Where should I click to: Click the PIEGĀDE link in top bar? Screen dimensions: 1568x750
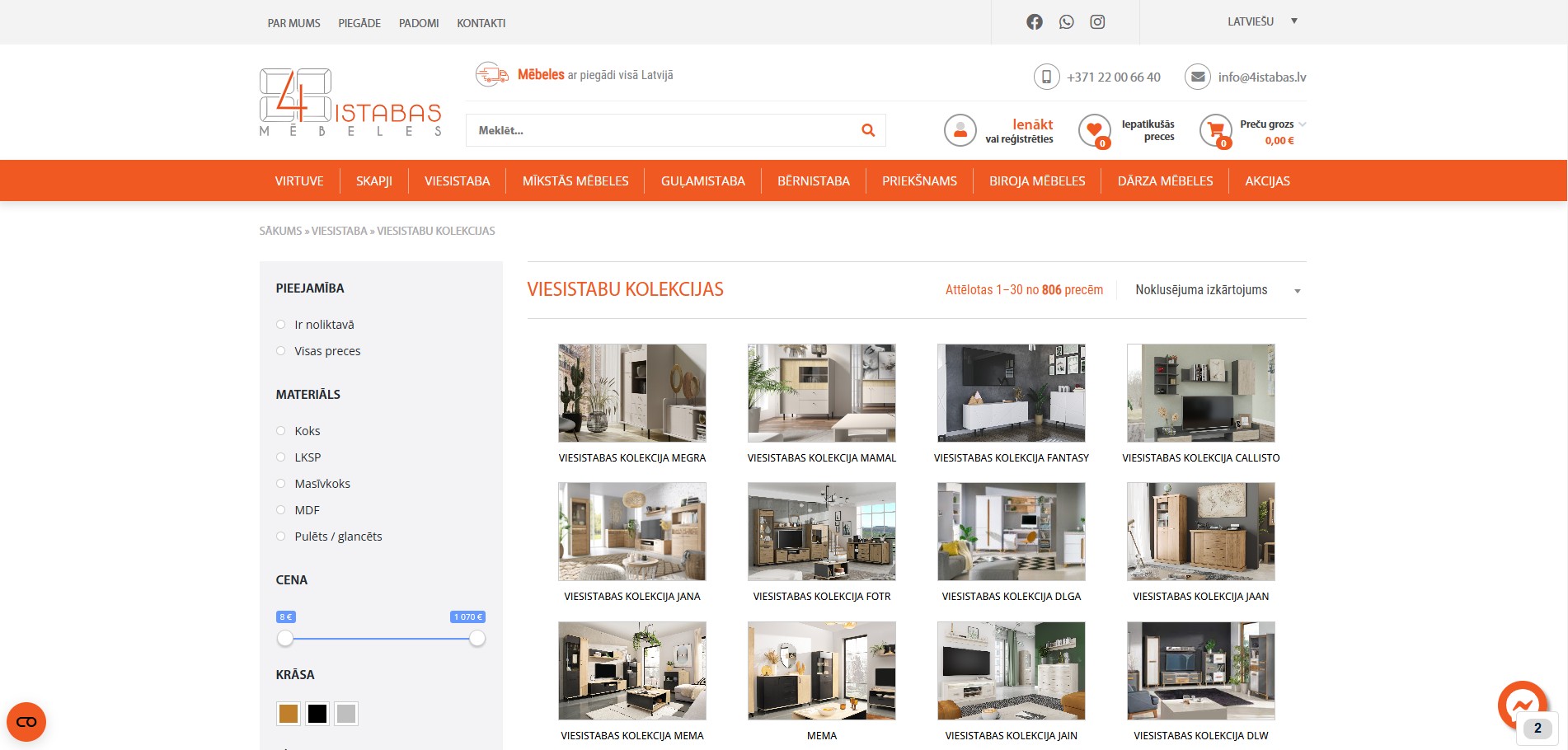click(359, 23)
